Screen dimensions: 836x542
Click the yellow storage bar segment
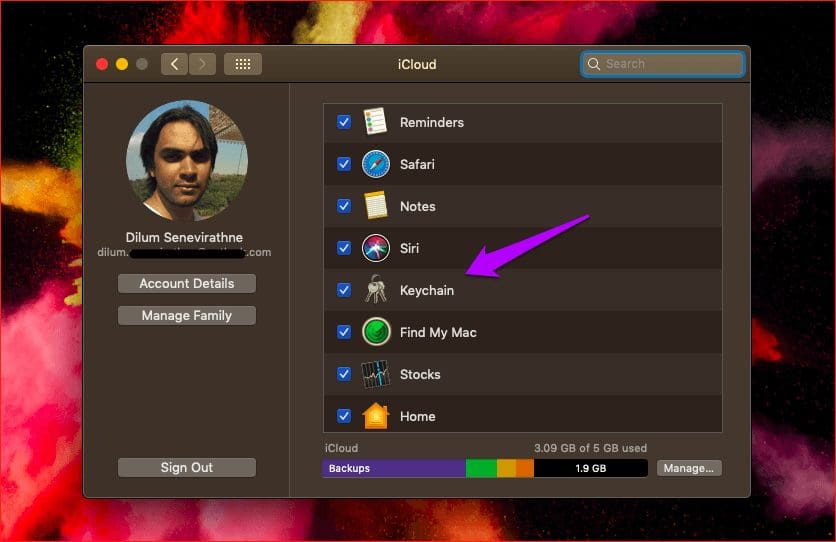[x=506, y=468]
